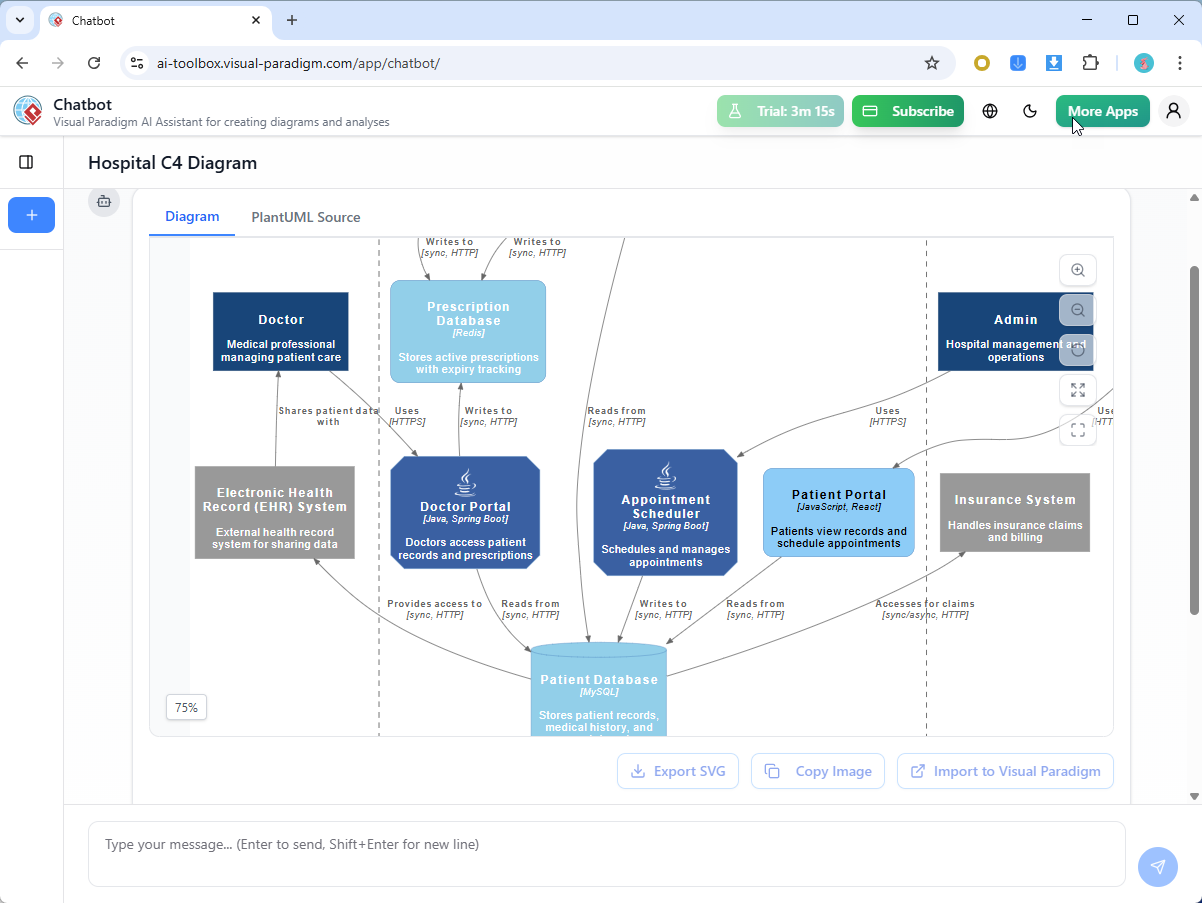Open the language selector globe icon
This screenshot has height=903, width=1202.
(x=989, y=111)
